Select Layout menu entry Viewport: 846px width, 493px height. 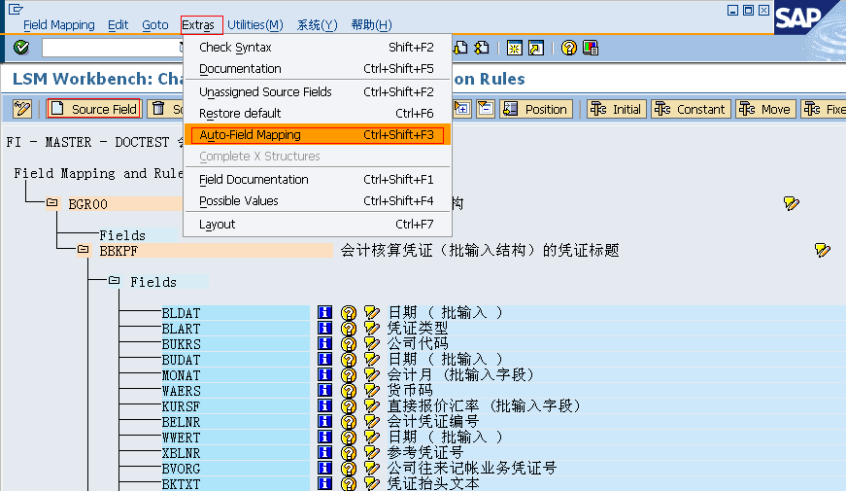[317, 224]
